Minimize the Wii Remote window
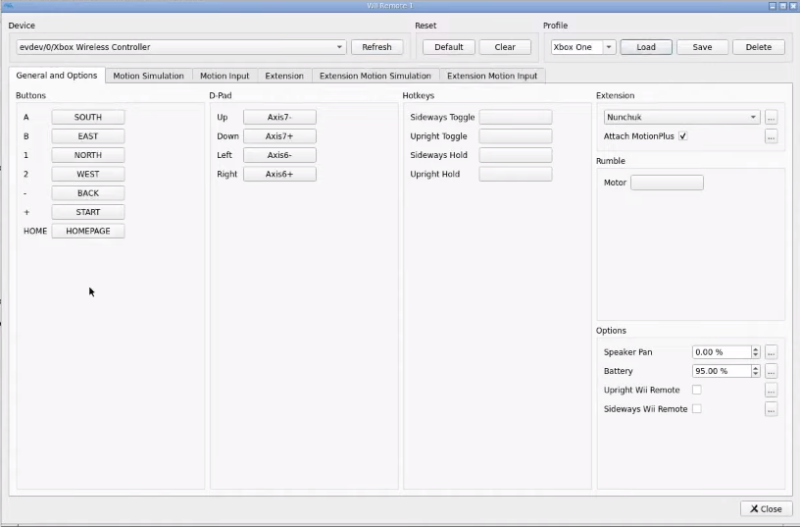The width and height of the screenshot is (800, 527). tap(772, 6)
